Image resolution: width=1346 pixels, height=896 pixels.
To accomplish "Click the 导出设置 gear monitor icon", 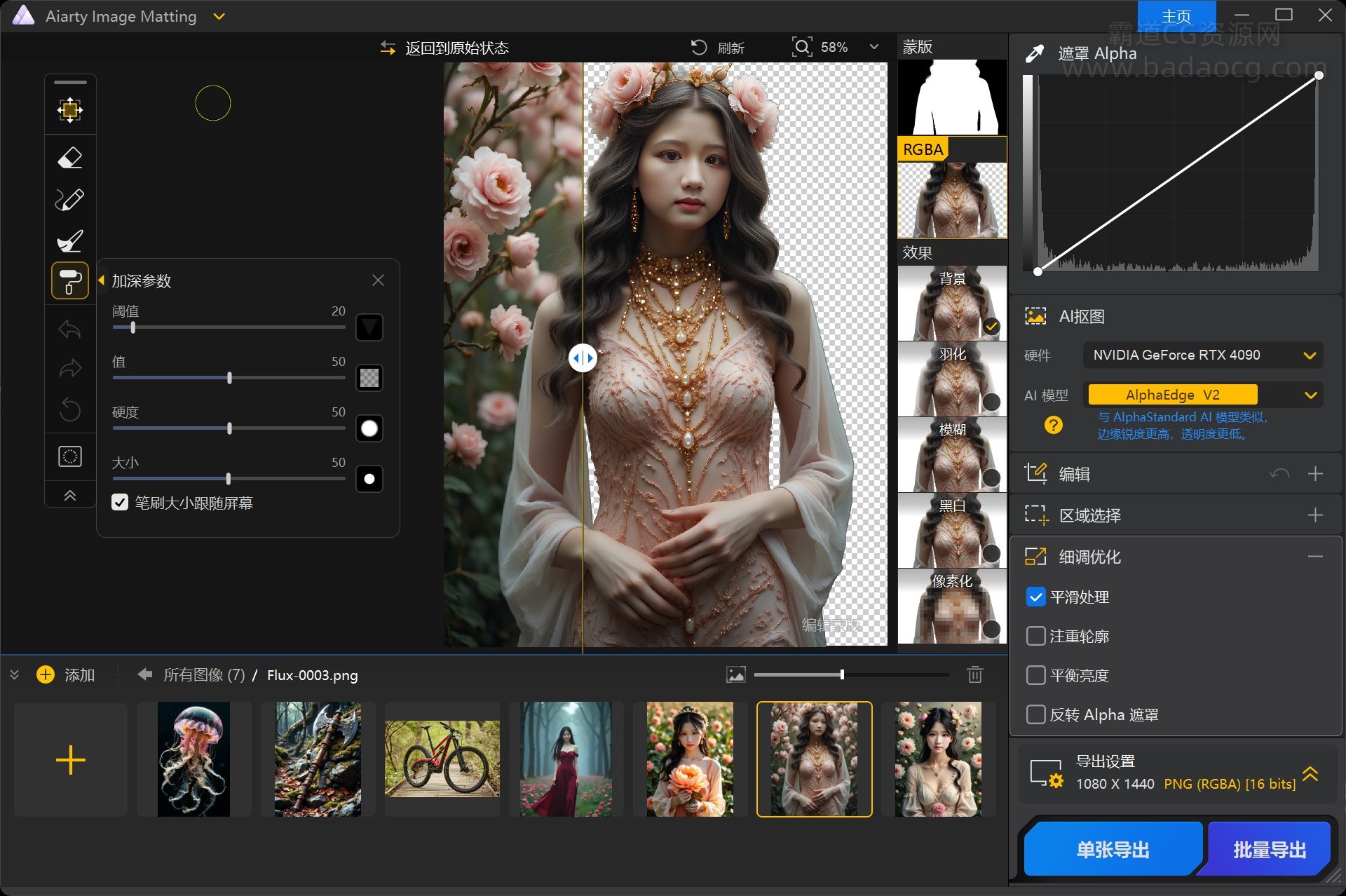I will 1047,774.
